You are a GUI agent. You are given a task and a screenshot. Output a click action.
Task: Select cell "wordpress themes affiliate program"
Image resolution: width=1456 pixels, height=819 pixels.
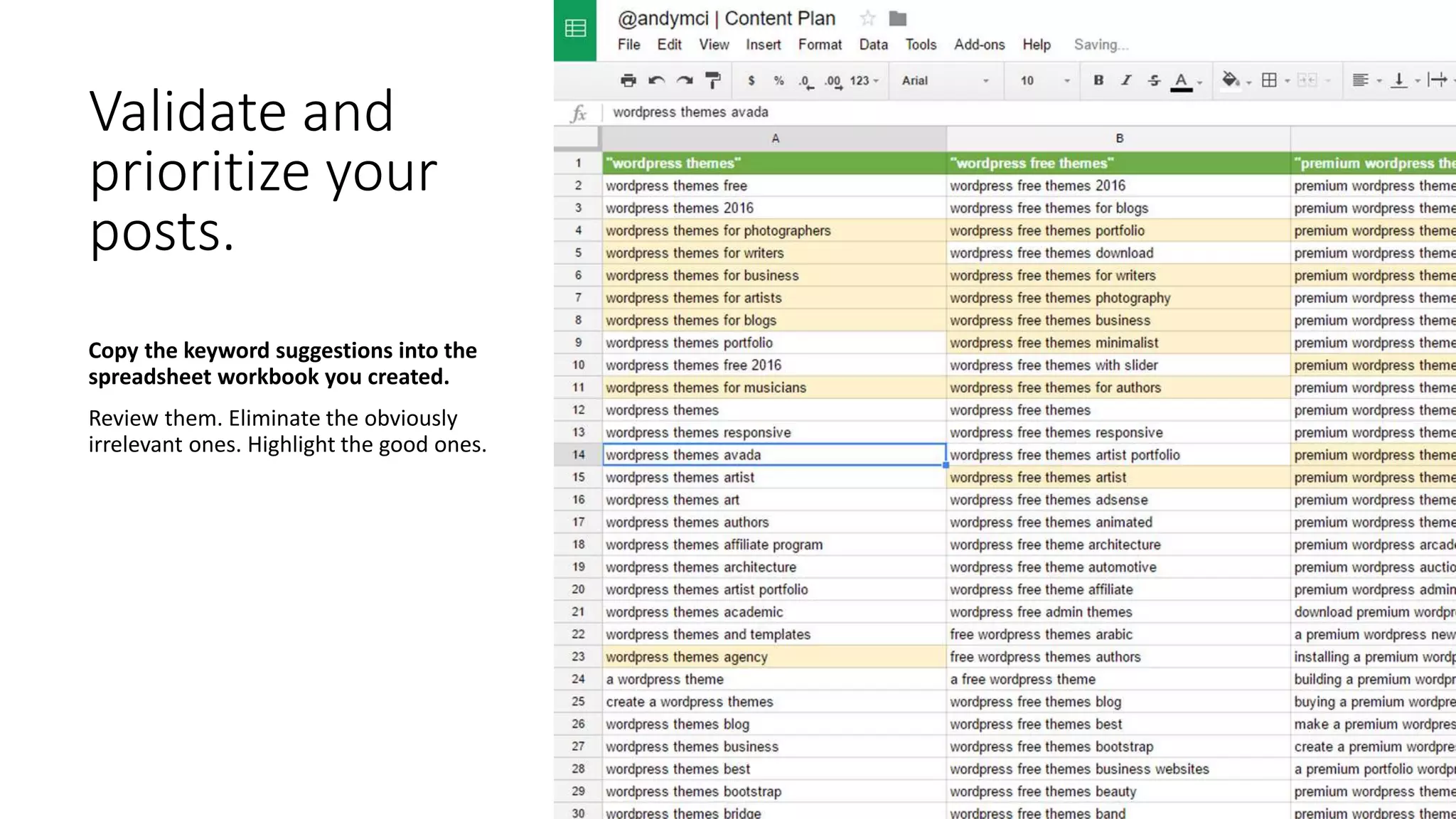(774, 545)
